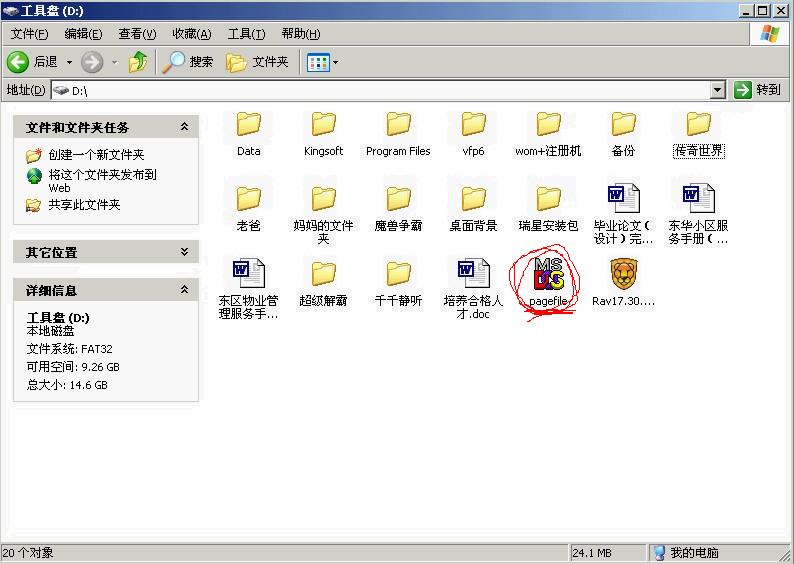Open the 瑞星安装包 folder

click(548, 209)
